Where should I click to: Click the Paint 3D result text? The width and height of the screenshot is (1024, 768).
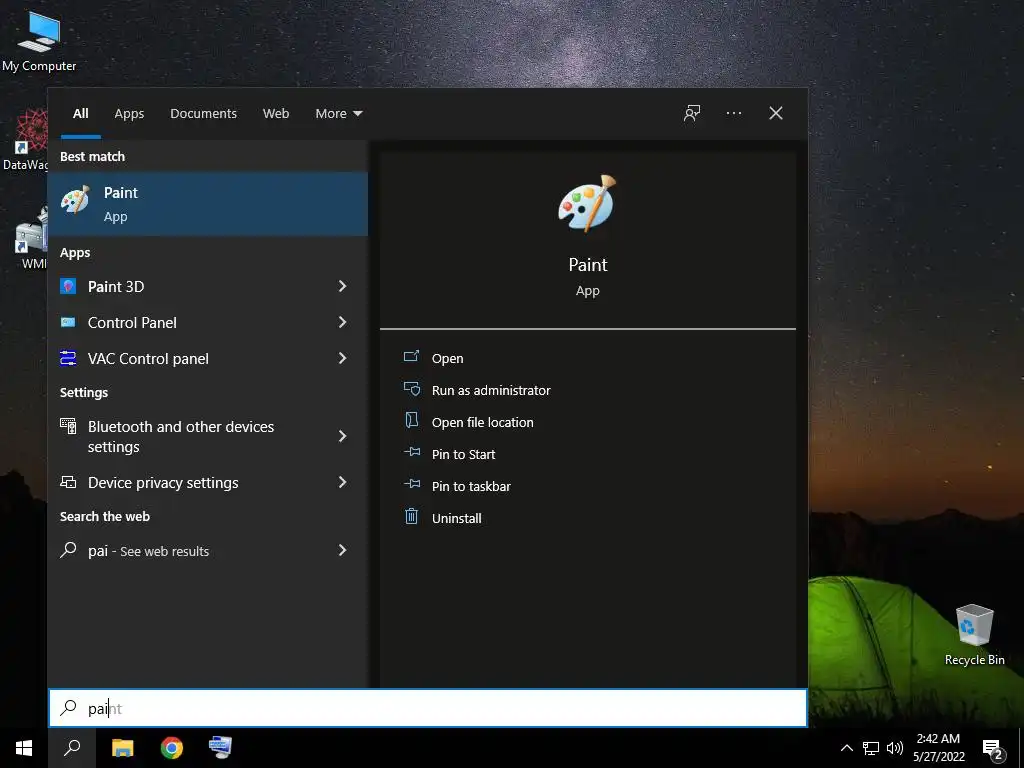click(x=116, y=286)
